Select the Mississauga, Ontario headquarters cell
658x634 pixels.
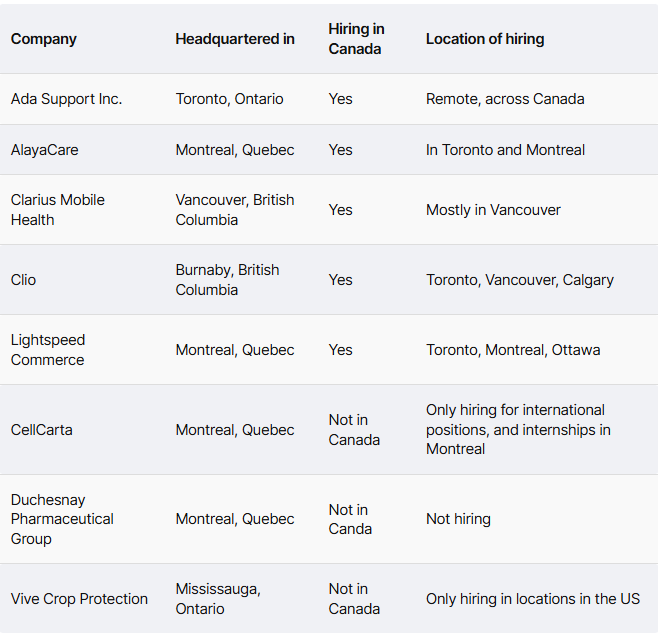(218, 599)
